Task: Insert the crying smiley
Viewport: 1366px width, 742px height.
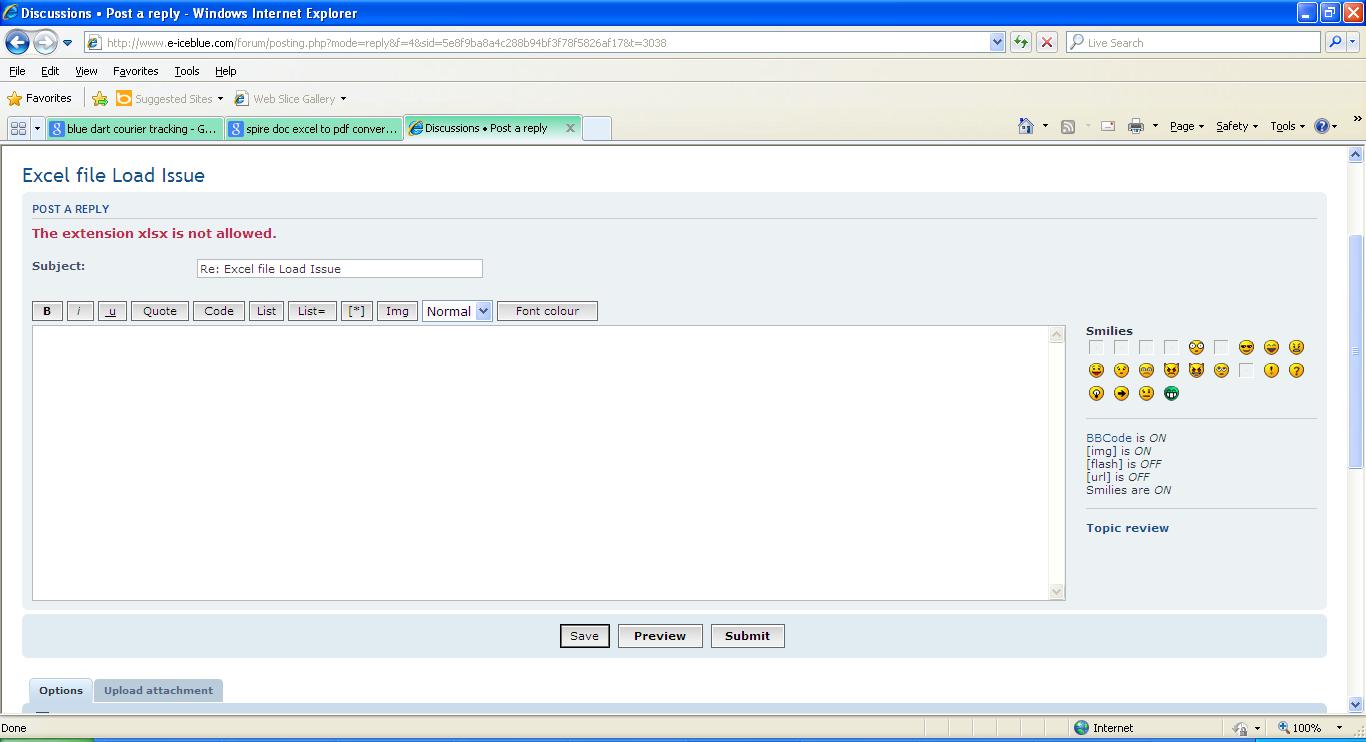Action: coord(1146,370)
